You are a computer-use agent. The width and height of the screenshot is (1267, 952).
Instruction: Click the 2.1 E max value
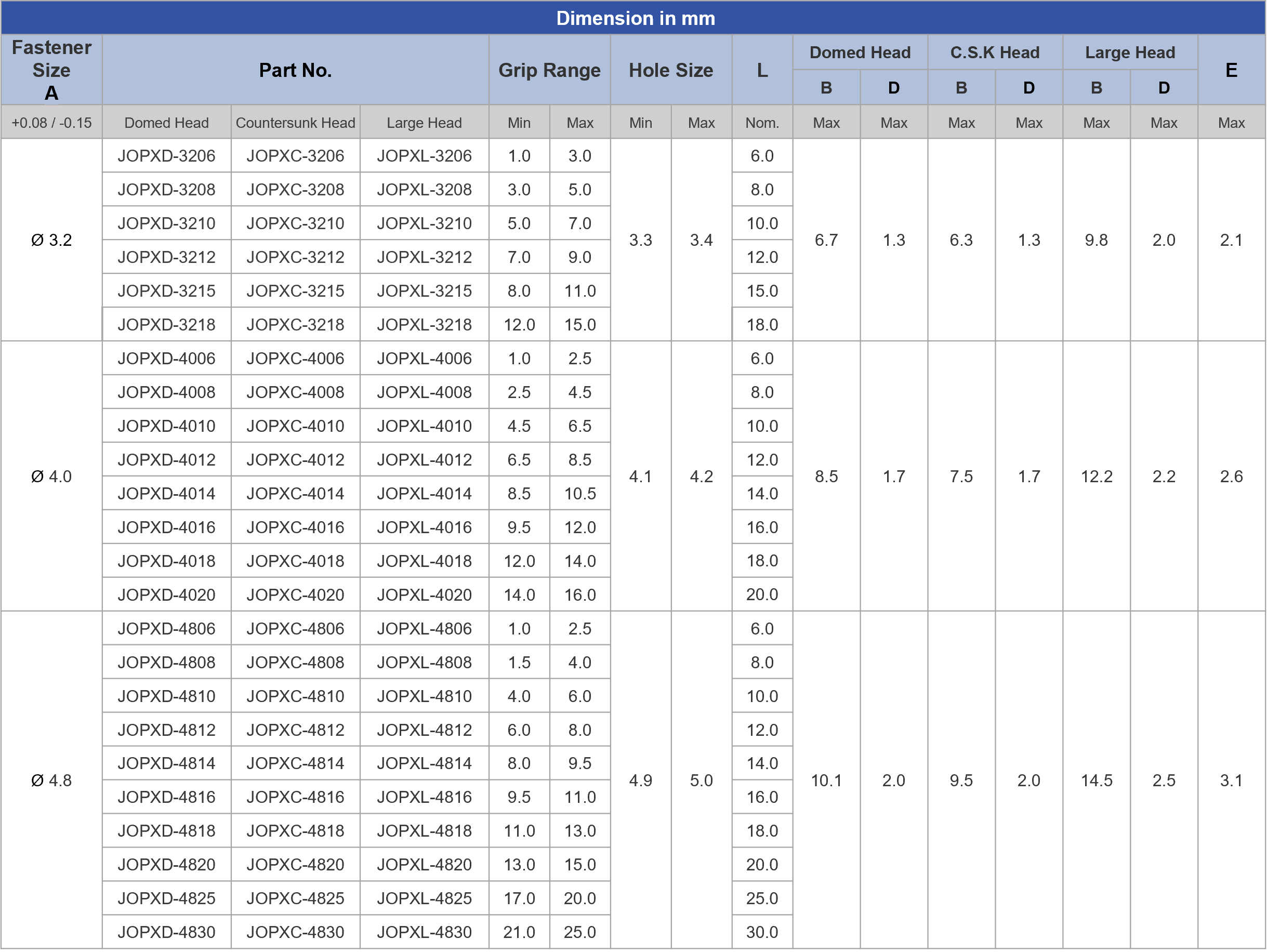[1232, 240]
